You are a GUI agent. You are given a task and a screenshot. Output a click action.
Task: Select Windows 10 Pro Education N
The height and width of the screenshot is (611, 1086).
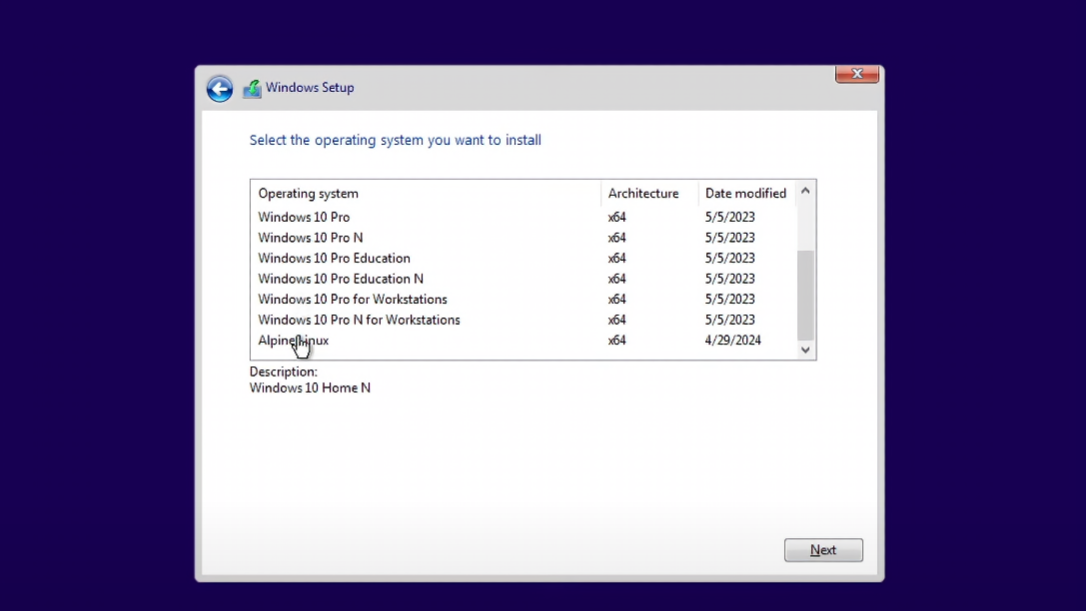click(x=340, y=278)
